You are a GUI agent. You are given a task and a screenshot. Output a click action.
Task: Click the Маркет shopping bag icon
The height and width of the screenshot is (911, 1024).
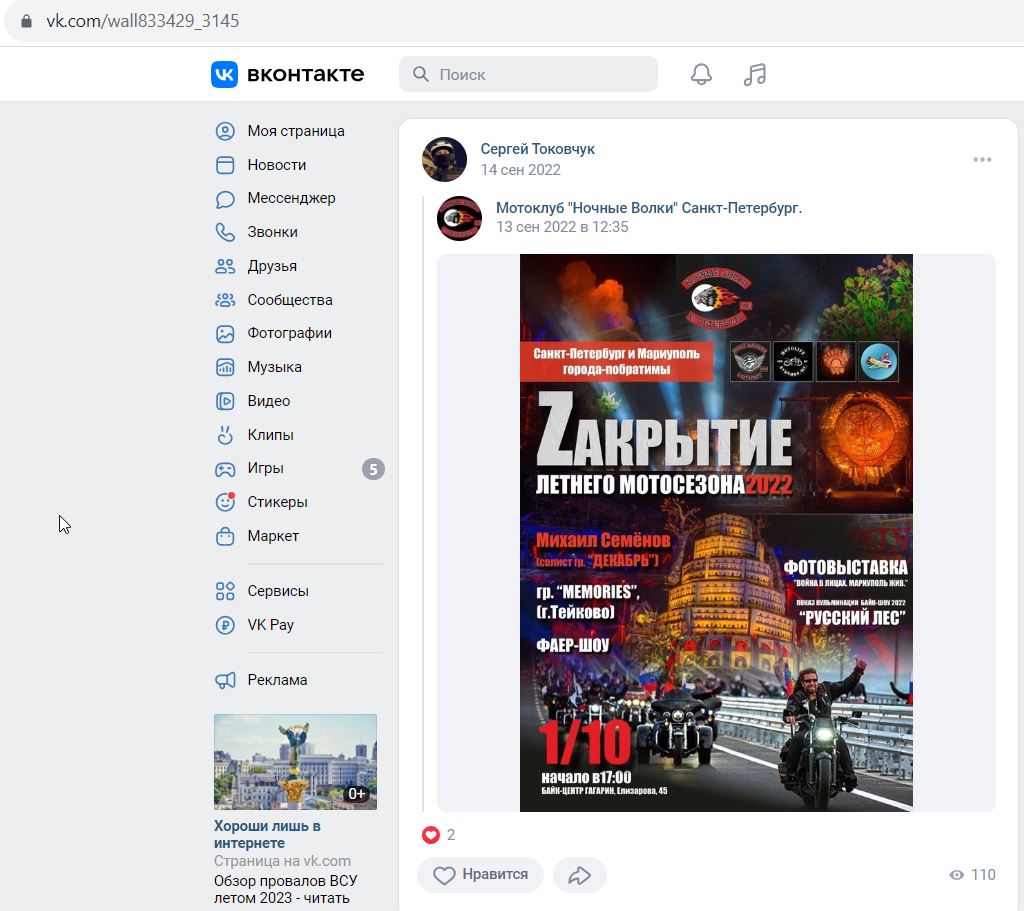tap(225, 536)
